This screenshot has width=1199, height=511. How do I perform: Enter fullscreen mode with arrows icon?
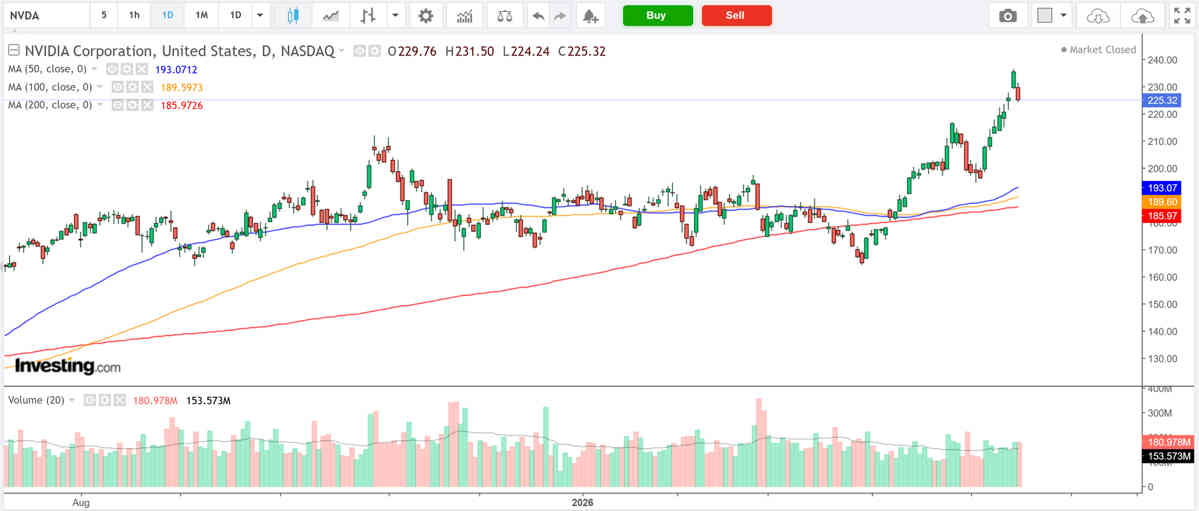(1181, 15)
